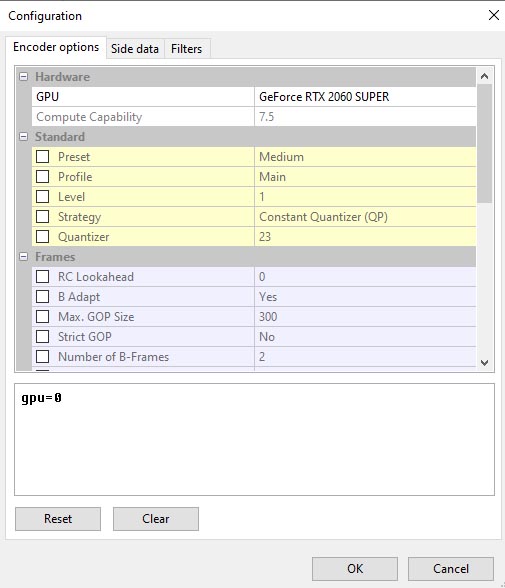This screenshot has width=505, height=588.
Task: Close the Configuration dialog
Action: click(494, 15)
